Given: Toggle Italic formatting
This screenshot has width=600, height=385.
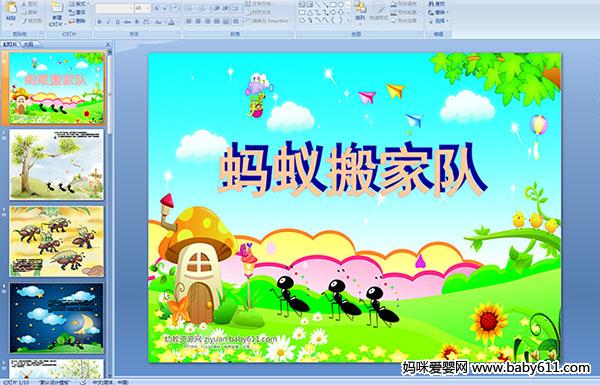Looking at the screenshot, I should click(x=108, y=22).
